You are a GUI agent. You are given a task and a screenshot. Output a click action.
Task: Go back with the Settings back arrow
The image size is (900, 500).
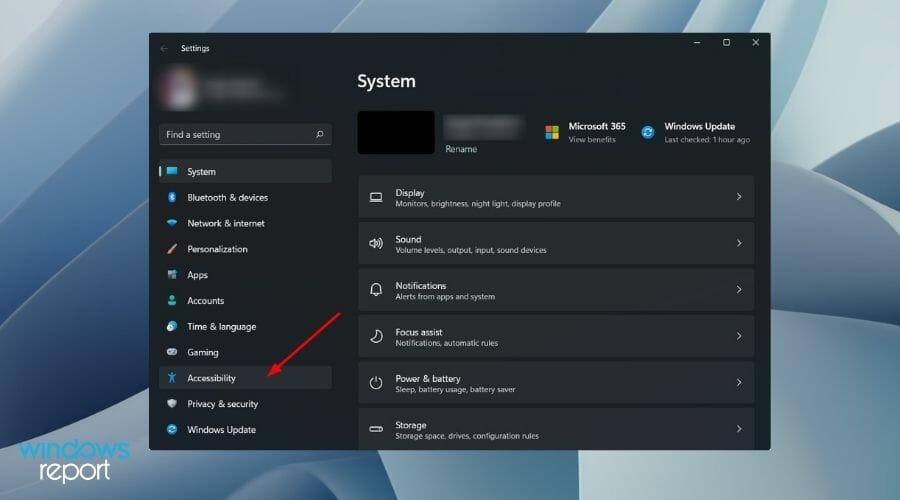pyautogui.click(x=164, y=48)
